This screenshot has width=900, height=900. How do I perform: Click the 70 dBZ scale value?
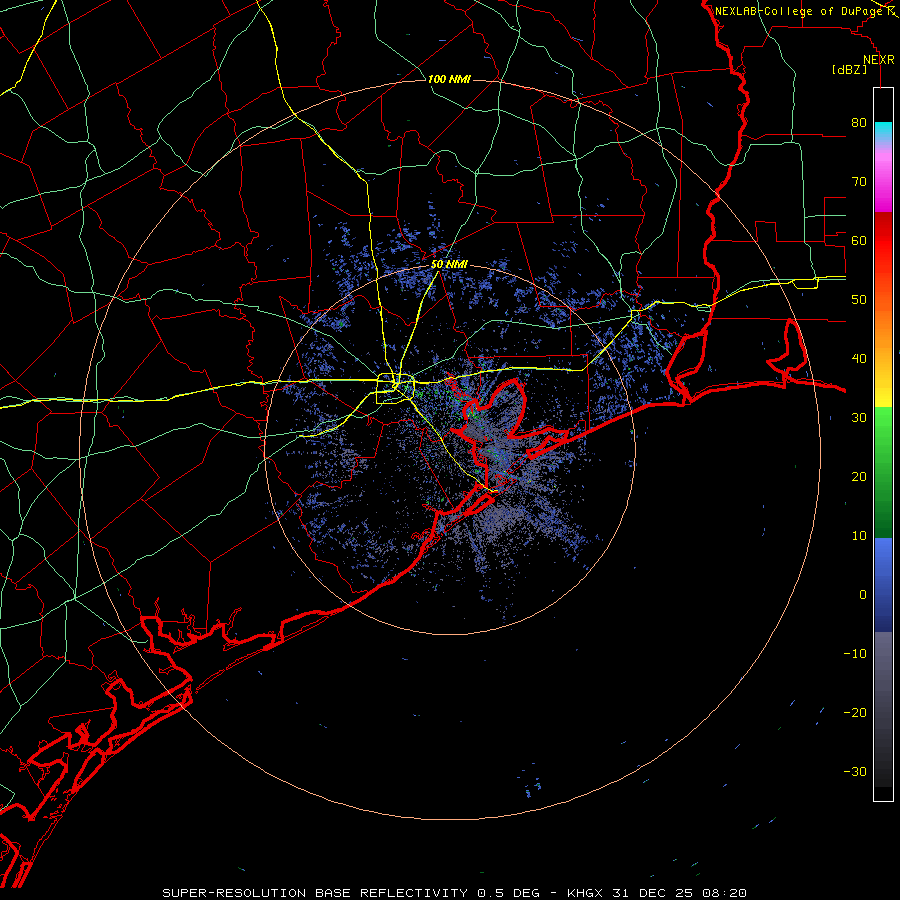tap(859, 182)
